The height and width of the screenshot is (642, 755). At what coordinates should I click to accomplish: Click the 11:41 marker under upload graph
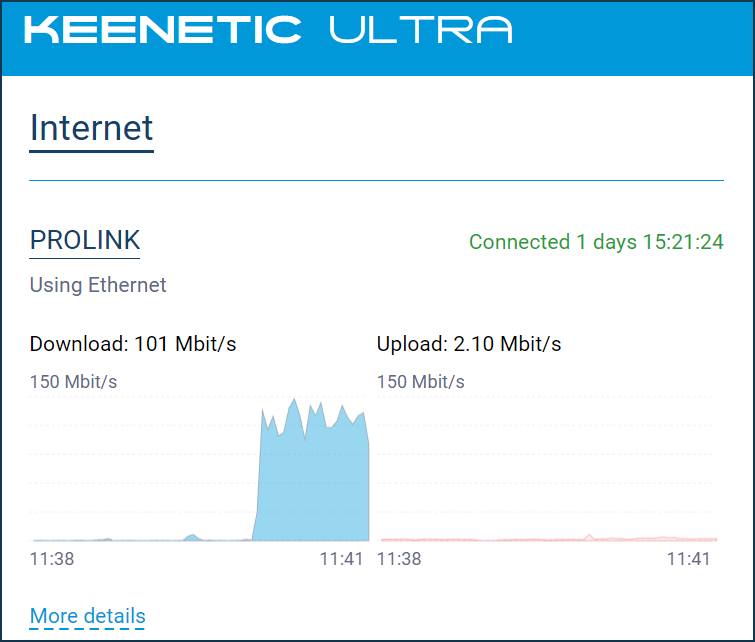pos(689,559)
